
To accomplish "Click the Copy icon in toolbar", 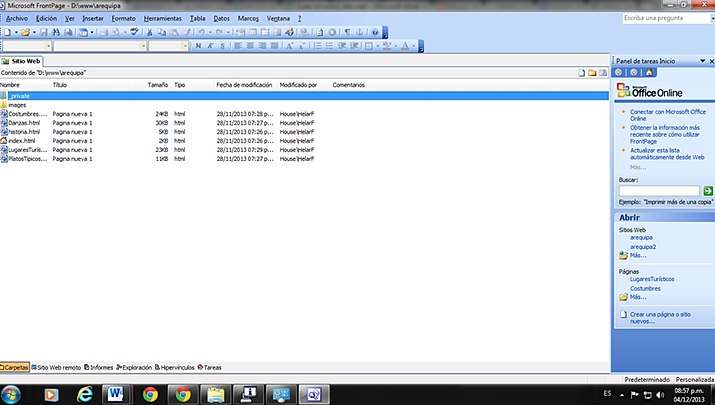I will click(x=162, y=32).
